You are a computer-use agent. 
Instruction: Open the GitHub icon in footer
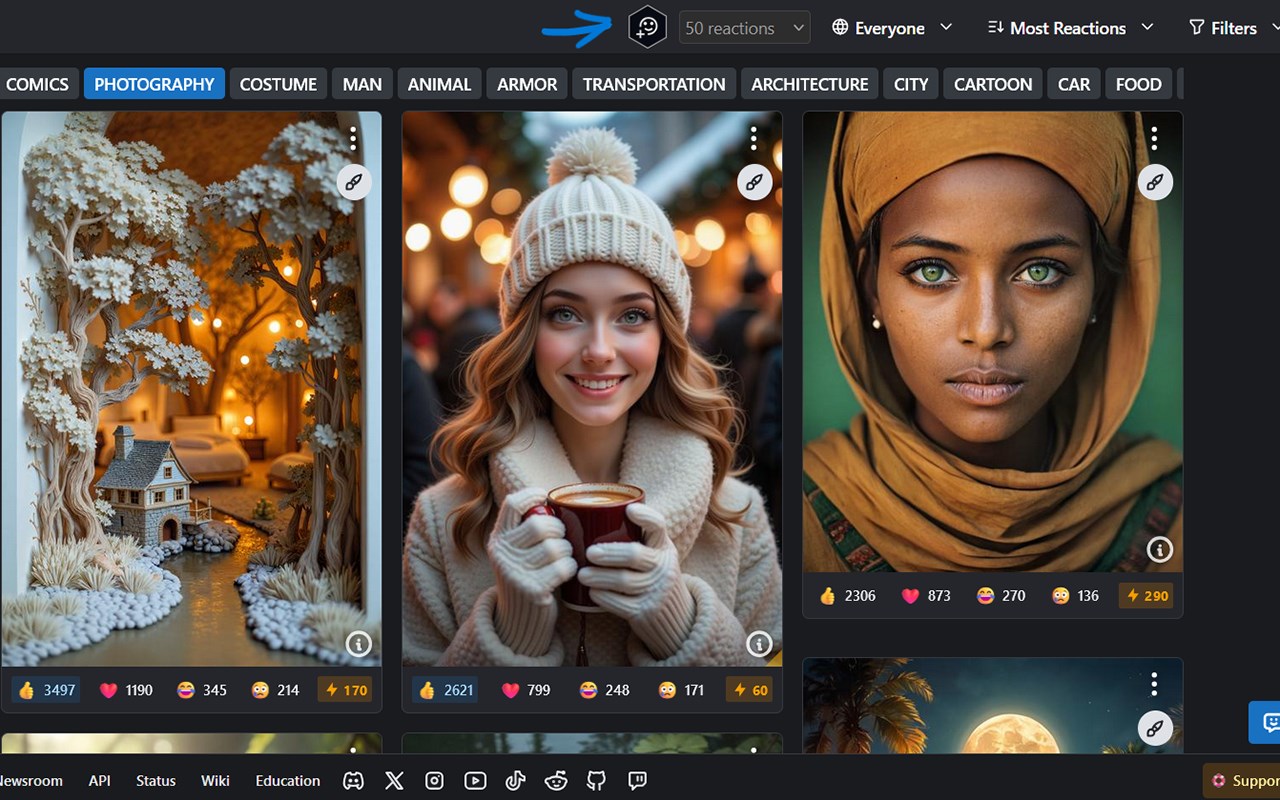pos(596,781)
